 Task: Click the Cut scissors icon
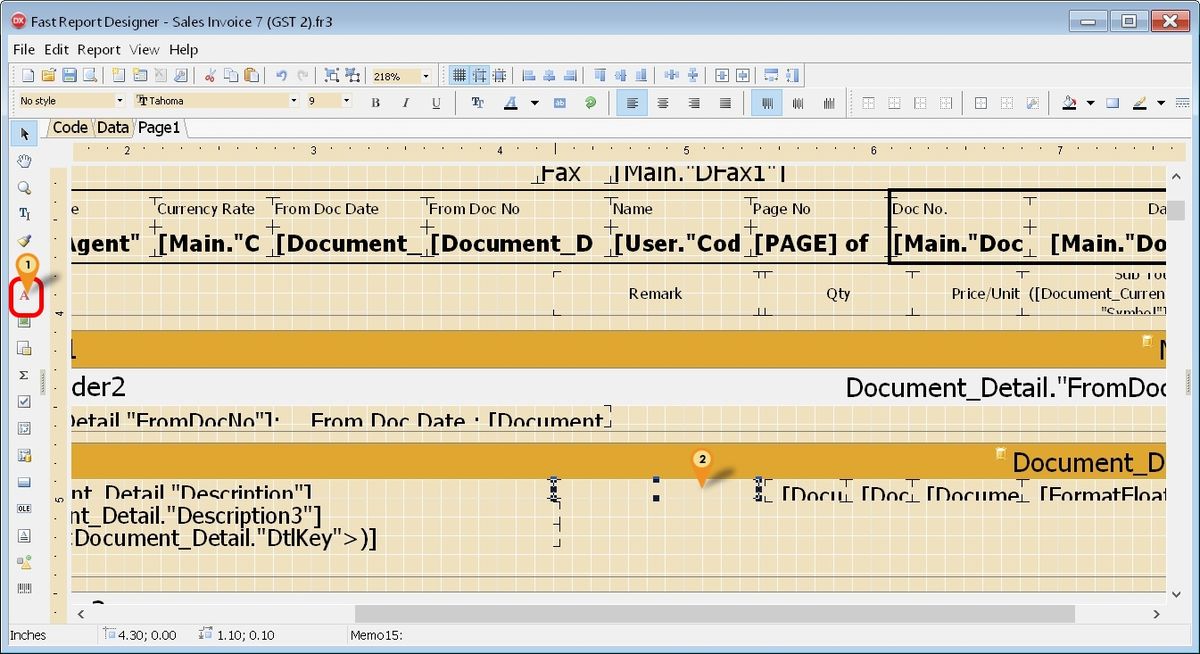[210, 76]
